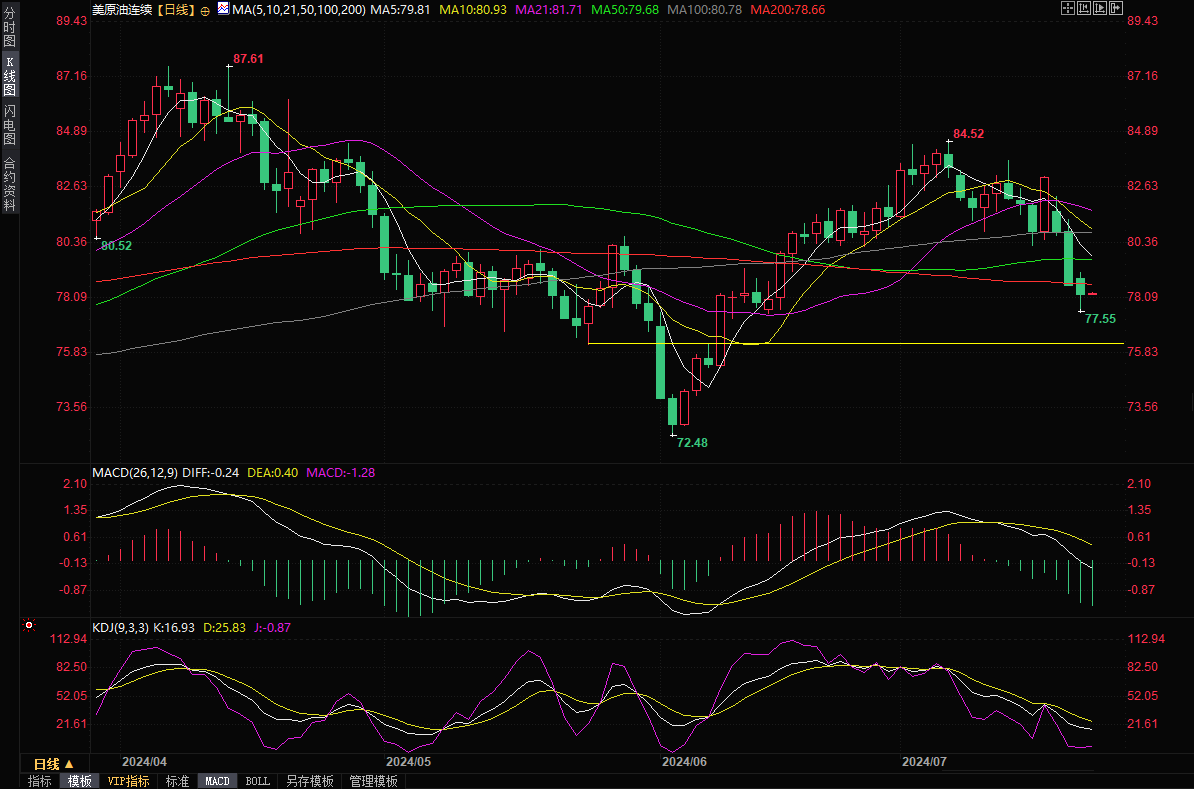Click the 72.48 low price marker
Viewport: 1194px width, 789px height.
692,442
